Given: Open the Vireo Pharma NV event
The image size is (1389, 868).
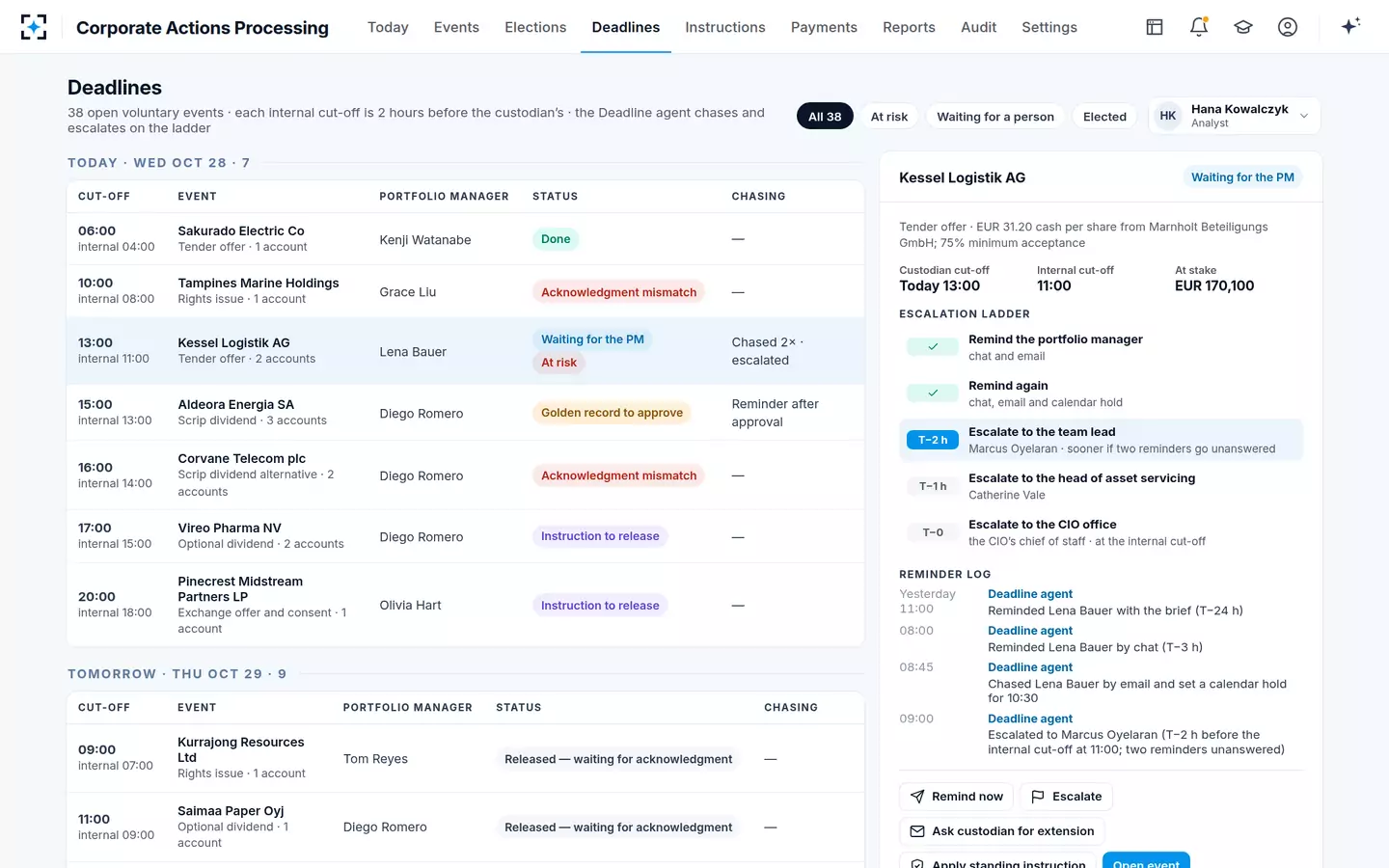Looking at the screenshot, I should click(465, 536).
